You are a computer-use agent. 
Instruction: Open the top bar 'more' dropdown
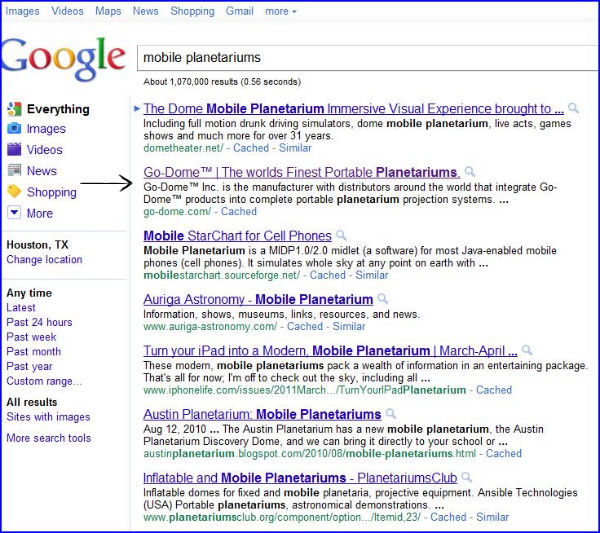point(280,11)
